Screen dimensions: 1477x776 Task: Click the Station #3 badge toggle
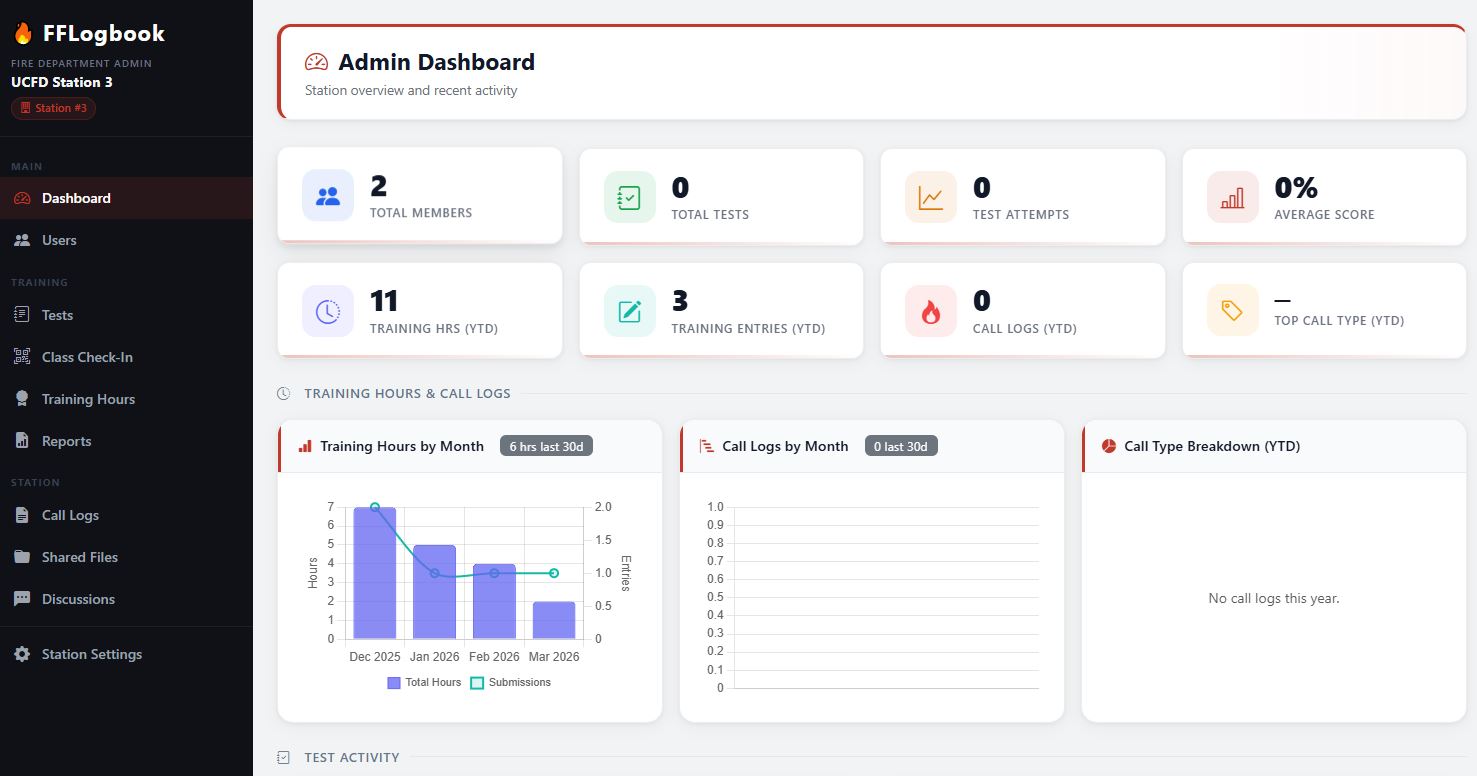coord(52,108)
